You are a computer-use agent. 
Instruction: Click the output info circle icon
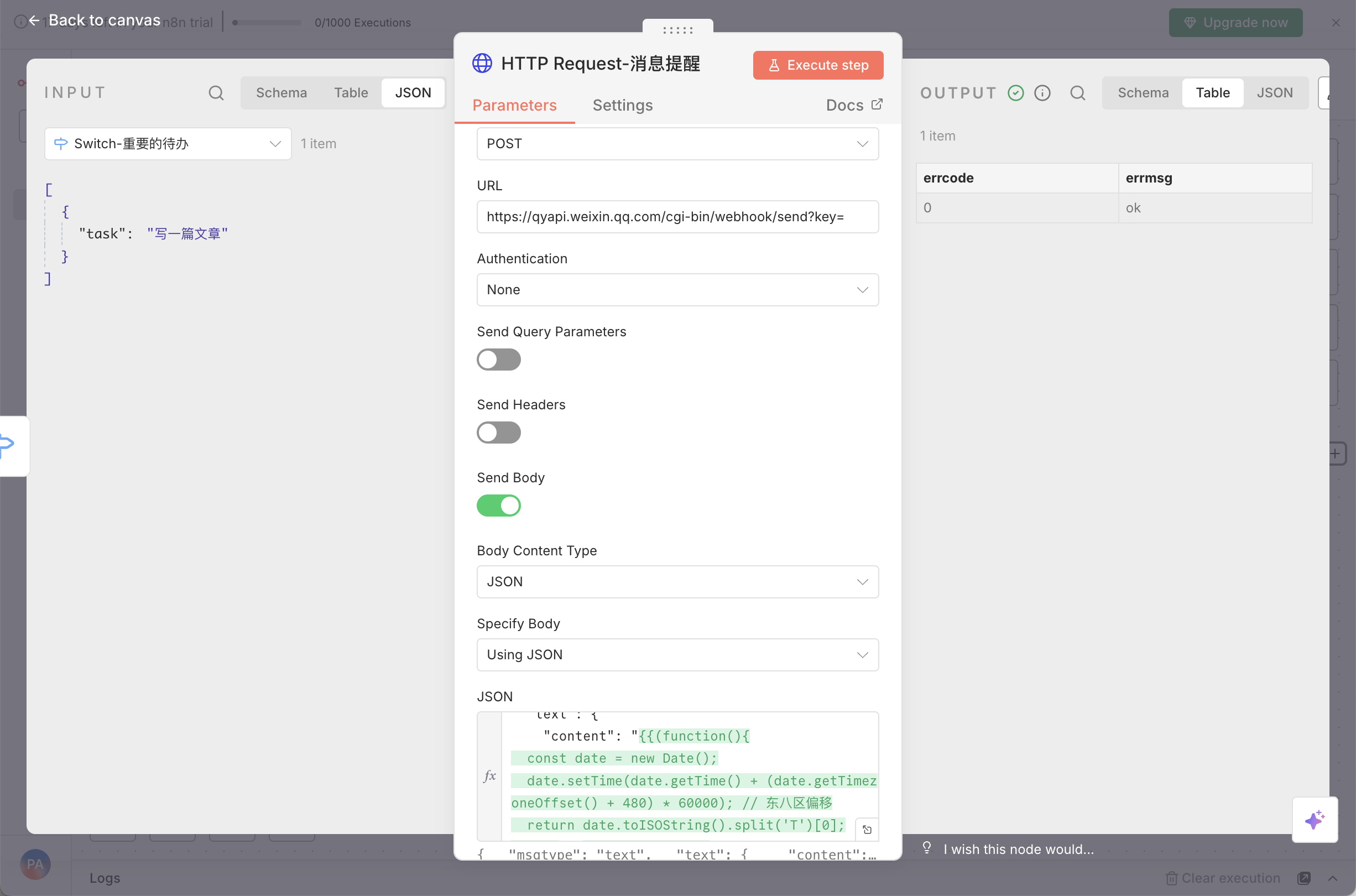click(x=1042, y=92)
